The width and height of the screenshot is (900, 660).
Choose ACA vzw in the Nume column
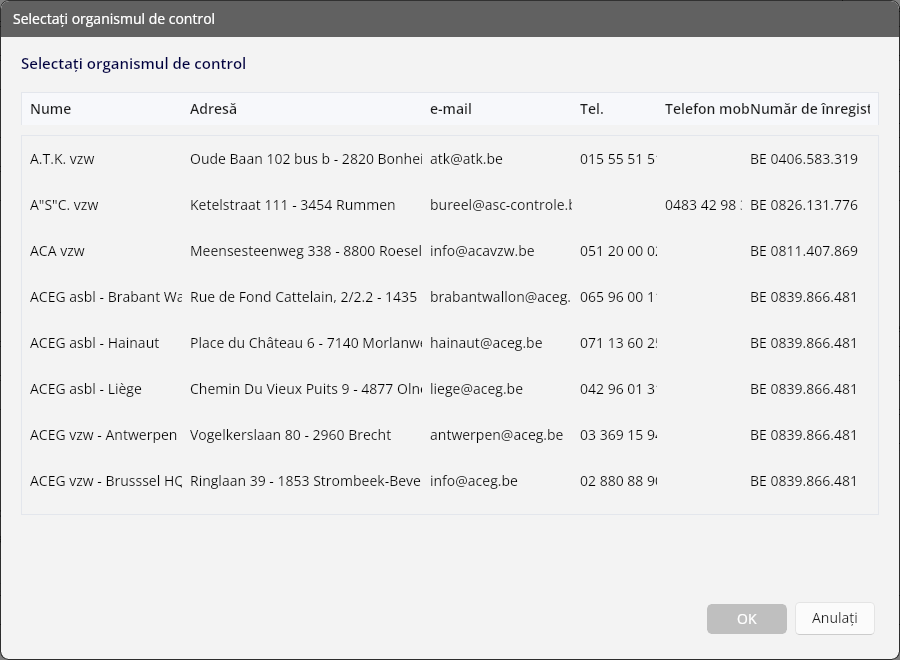[57, 251]
